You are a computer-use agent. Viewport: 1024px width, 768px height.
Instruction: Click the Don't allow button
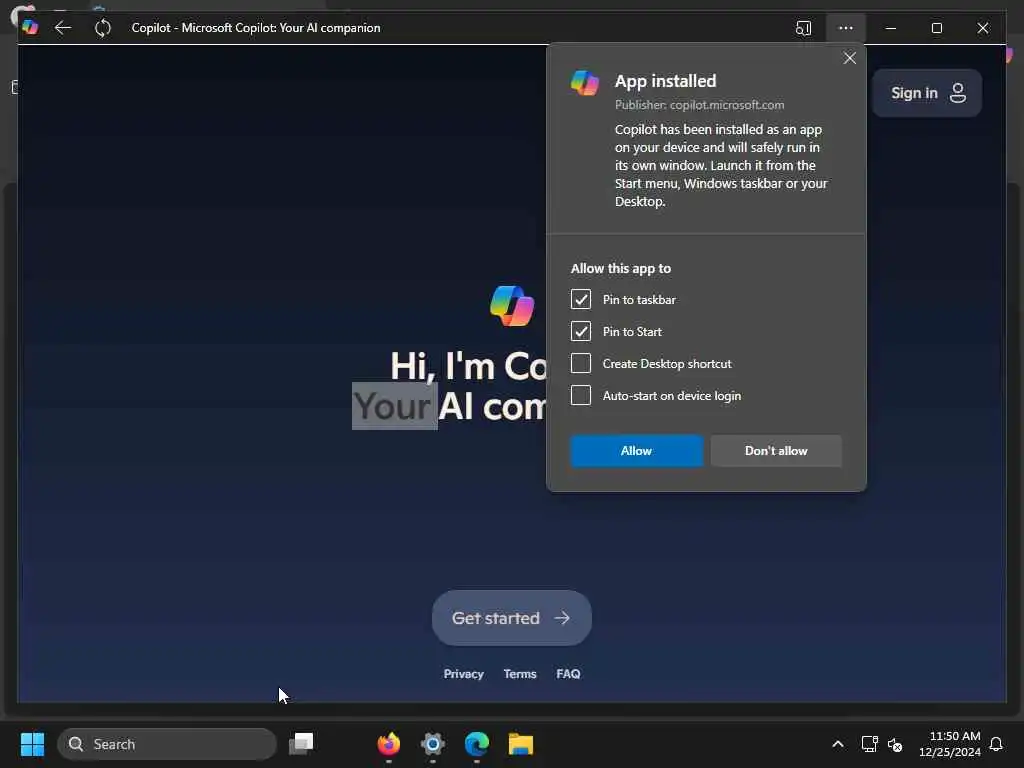776,451
